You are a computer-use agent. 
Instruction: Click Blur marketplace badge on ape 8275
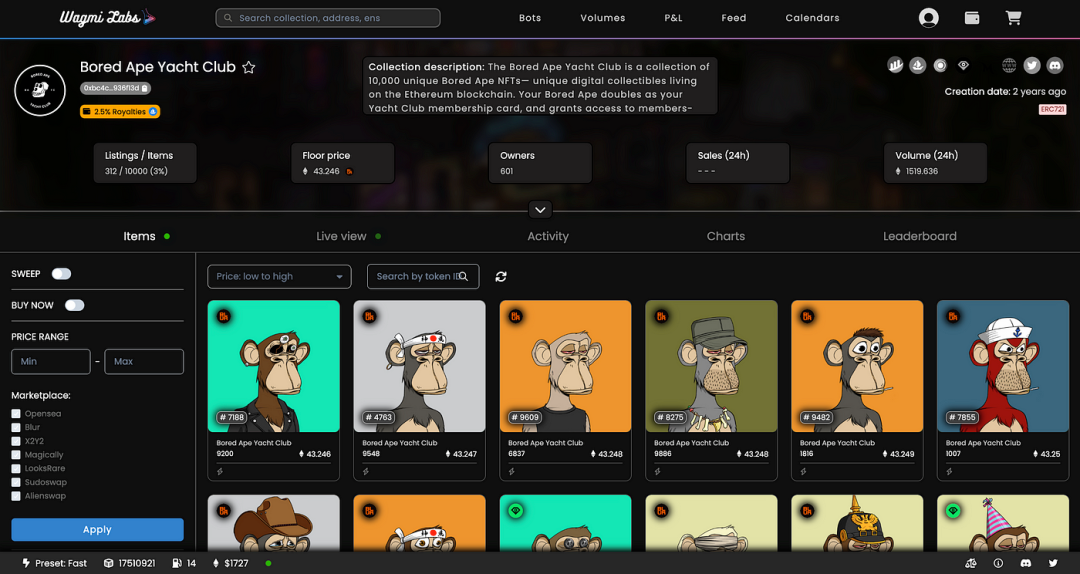point(661,316)
